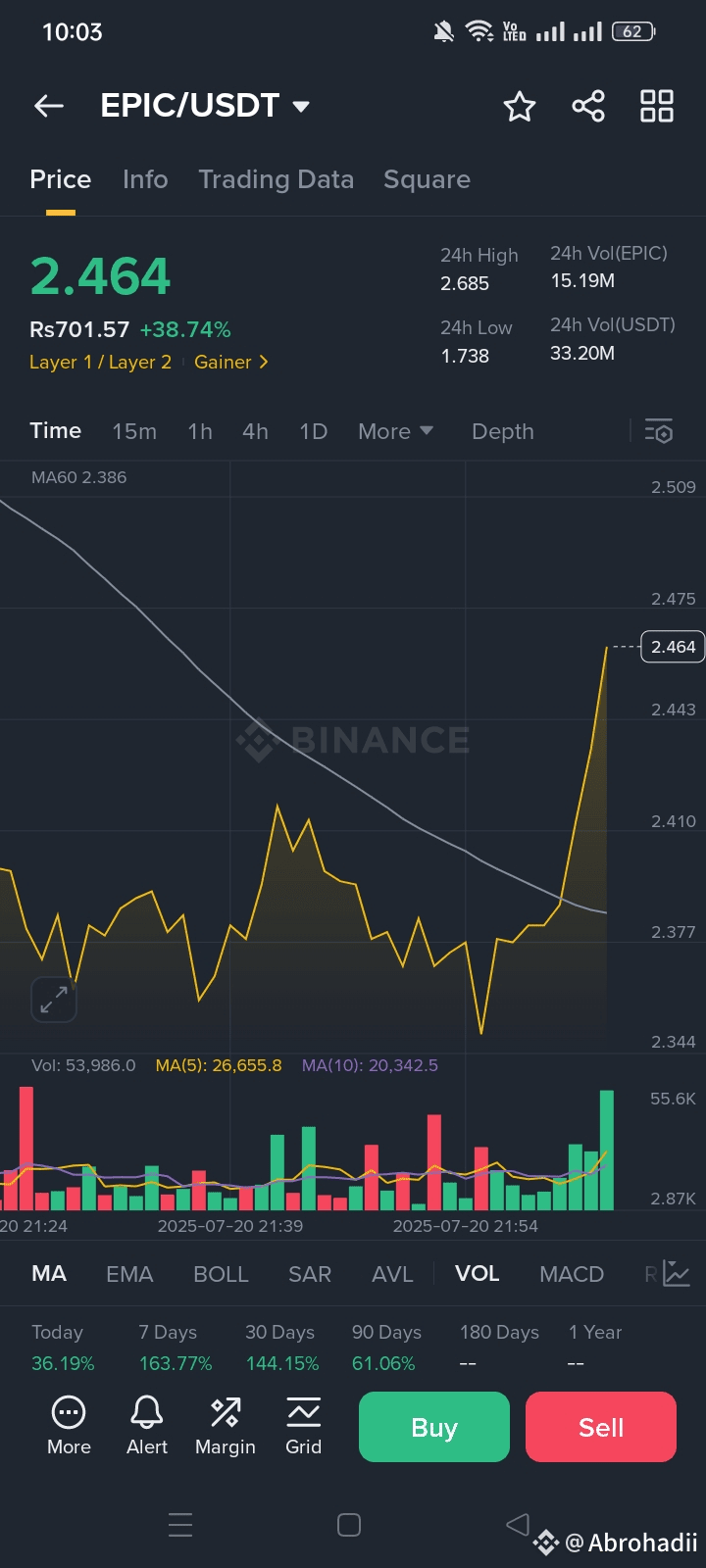Tap the green Buy button
The height and width of the screenshot is (1568, 706).
click(434, 1427)
